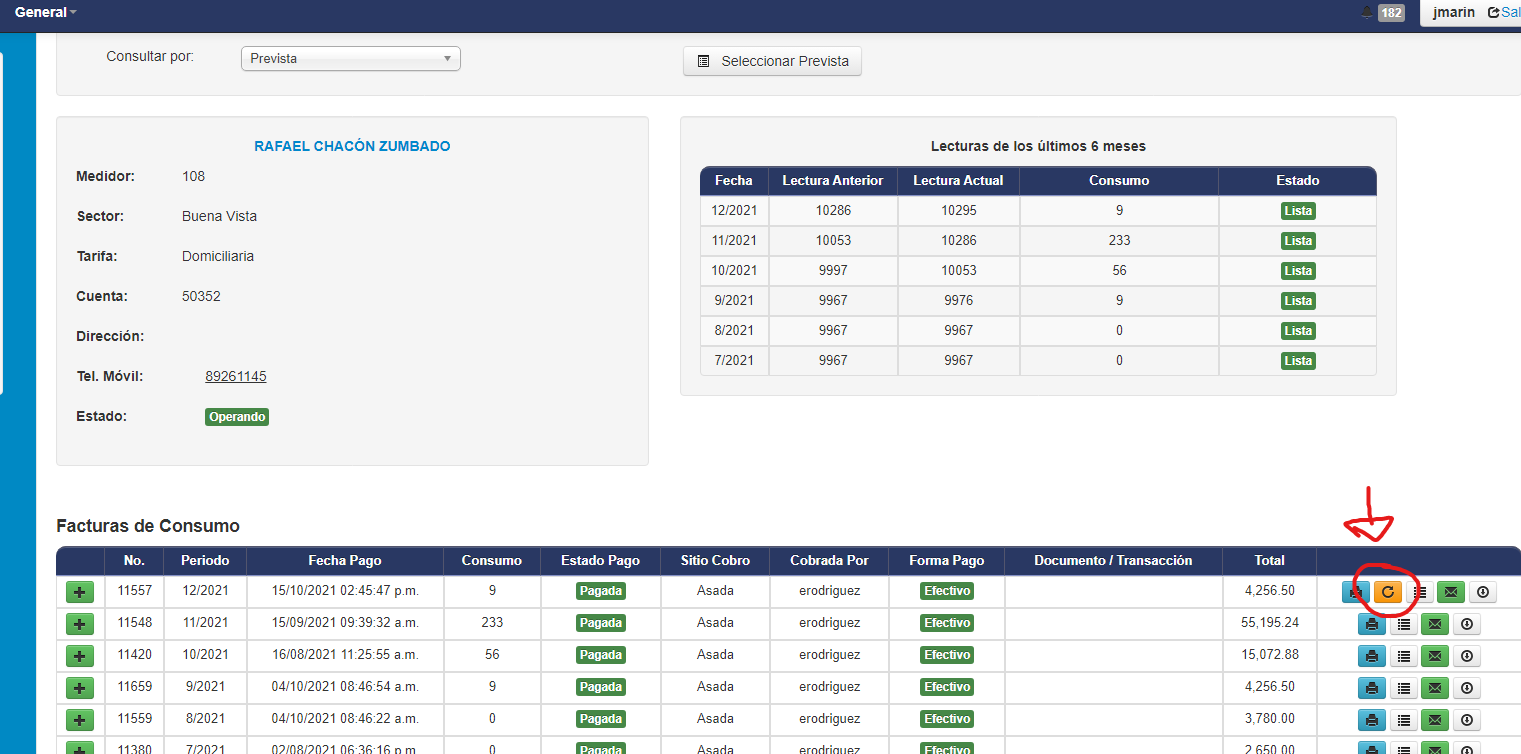The width and height of the screenshot is (1521, 754).
Task: Open the Consultar por dropdown showing Prevista
Action: pos(351,59)
